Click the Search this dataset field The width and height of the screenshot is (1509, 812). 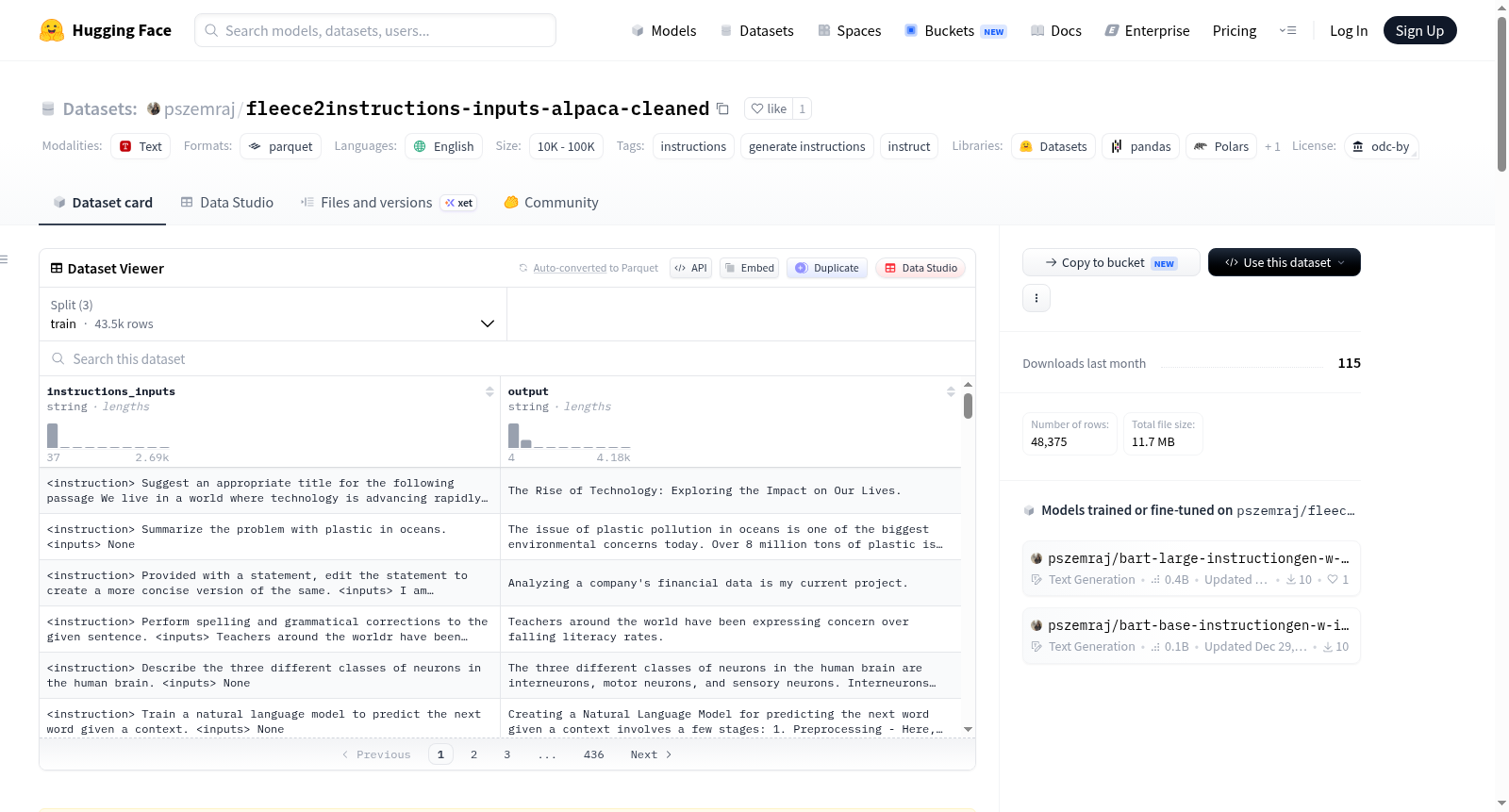click(507, 359)
